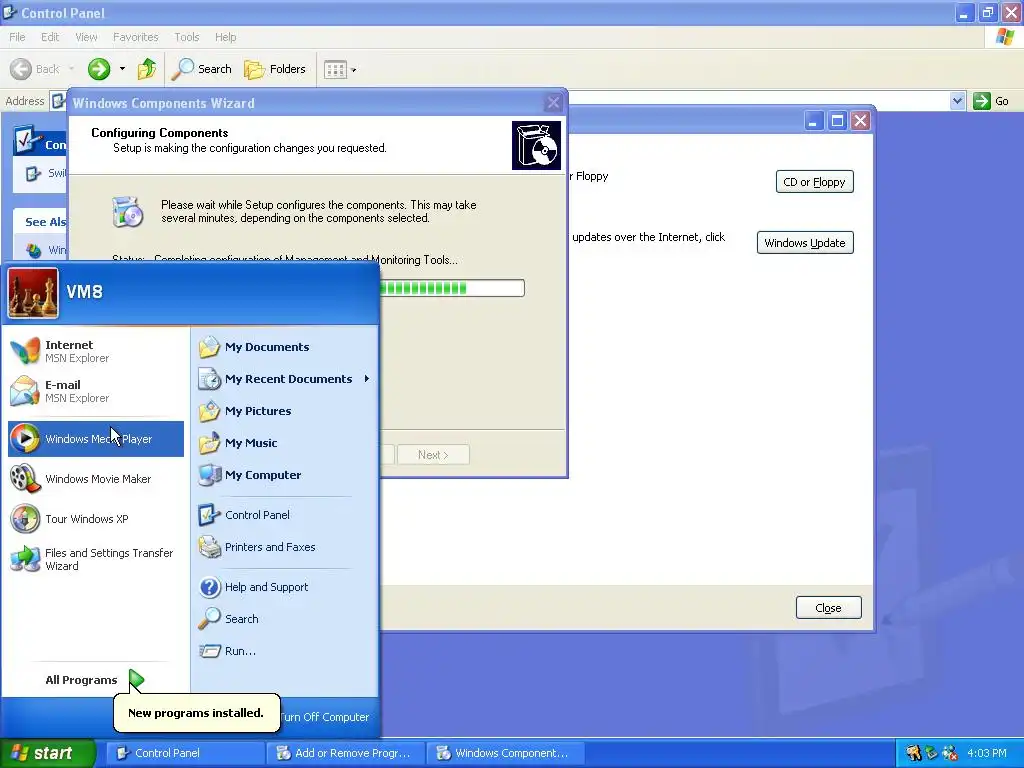Expand All Programs list
Viewport: 1024px width, 768px height.
95,680
